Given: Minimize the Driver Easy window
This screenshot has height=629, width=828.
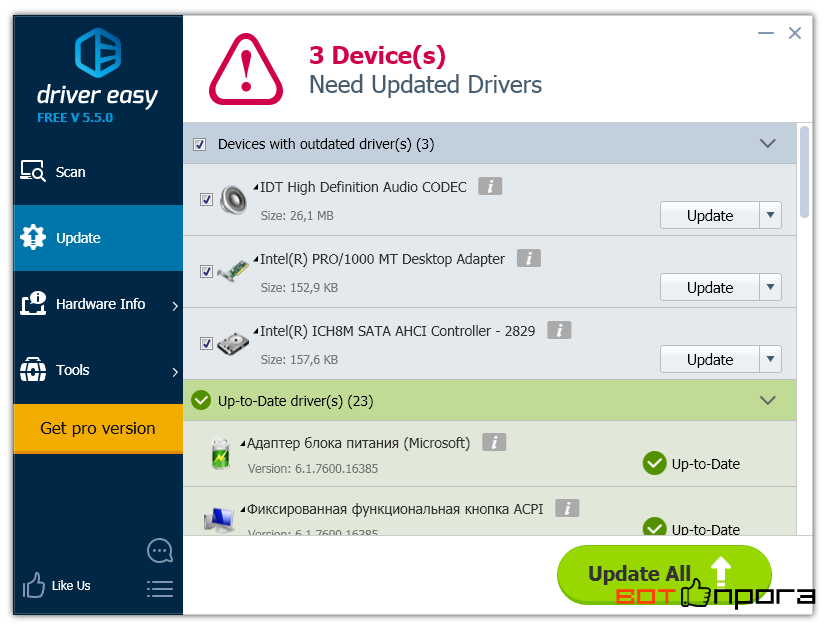Looking at the screenshot, I should click(766, 33).
